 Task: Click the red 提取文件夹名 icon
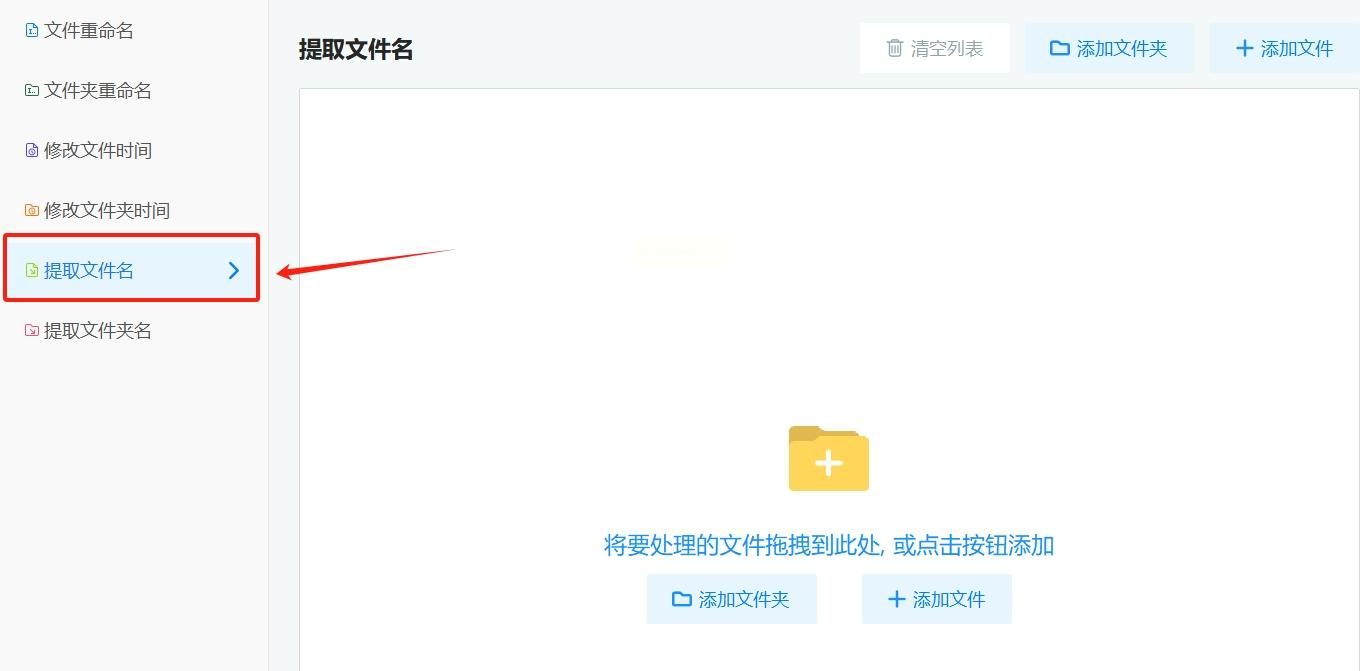(x=32, y=331)
